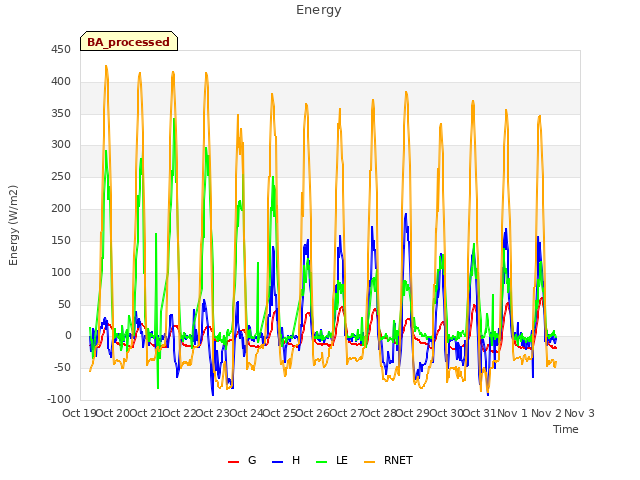Click the Energy chart title
The width and height of the screenshot is (640, 480).
[319, 10]
